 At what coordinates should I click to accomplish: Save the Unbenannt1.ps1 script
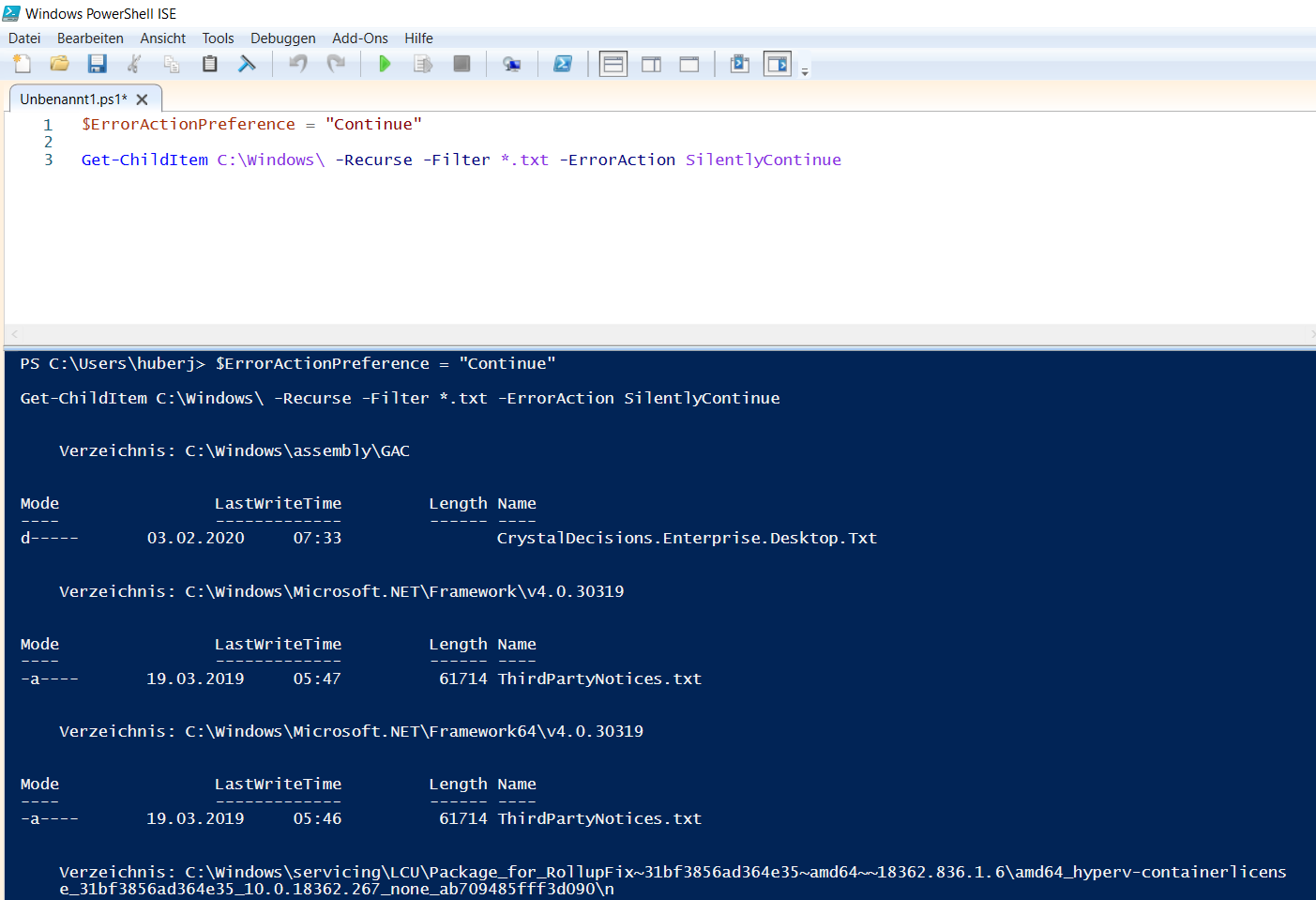coord(97,63)
